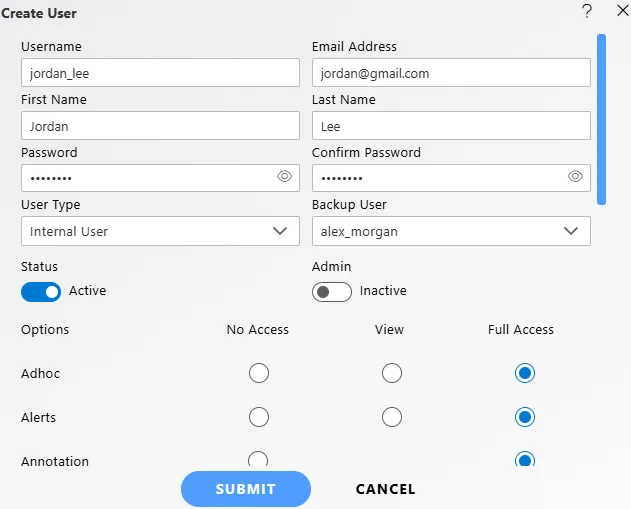
Task: Set Alerts to No Access
Action: (258, 417)
